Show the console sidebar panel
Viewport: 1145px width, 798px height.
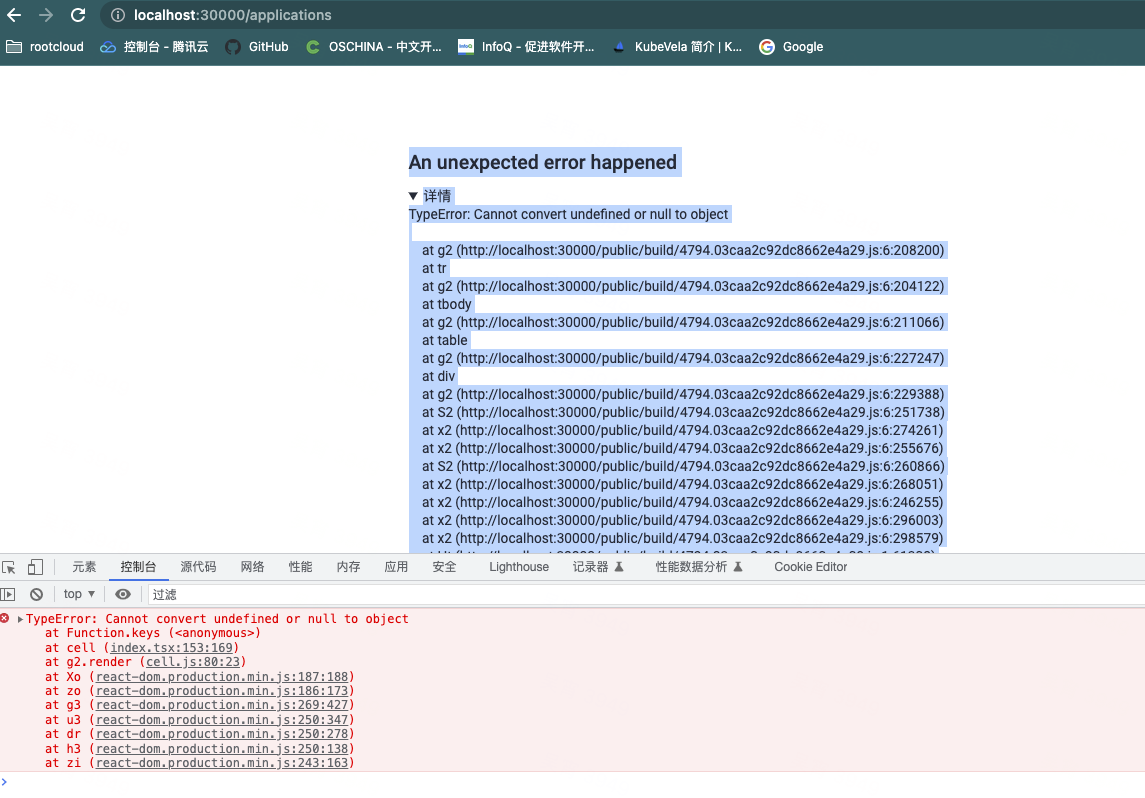pos(9,594)
